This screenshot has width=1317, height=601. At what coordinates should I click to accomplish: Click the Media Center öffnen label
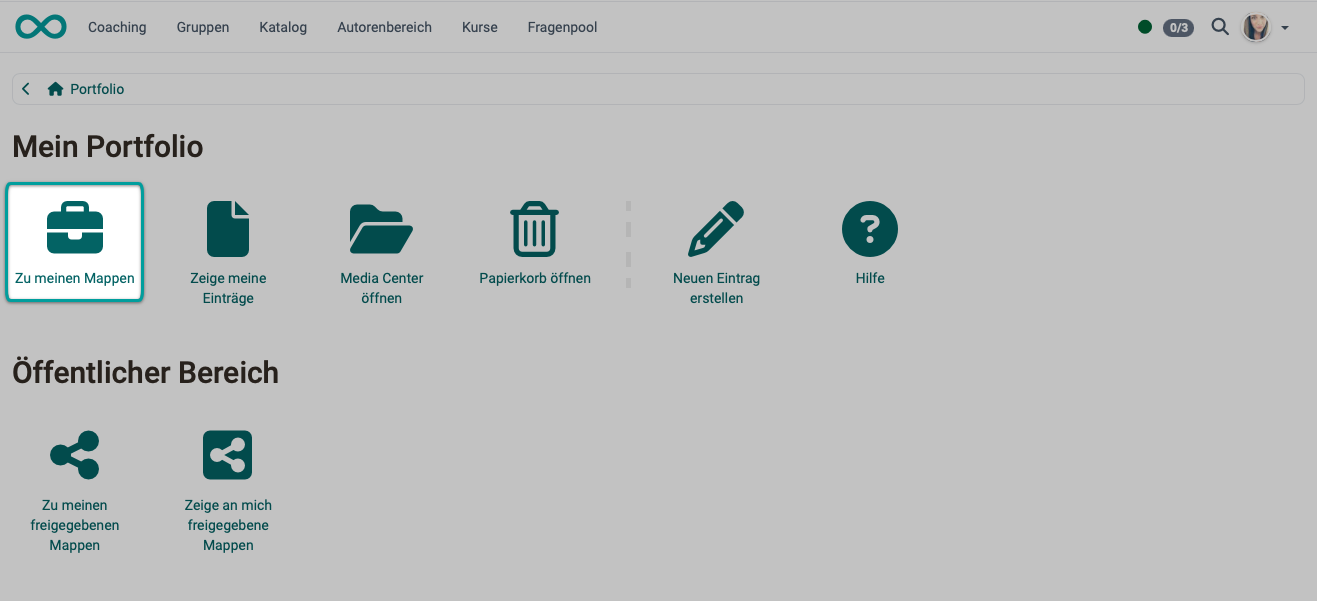click(x=382, y=288)
